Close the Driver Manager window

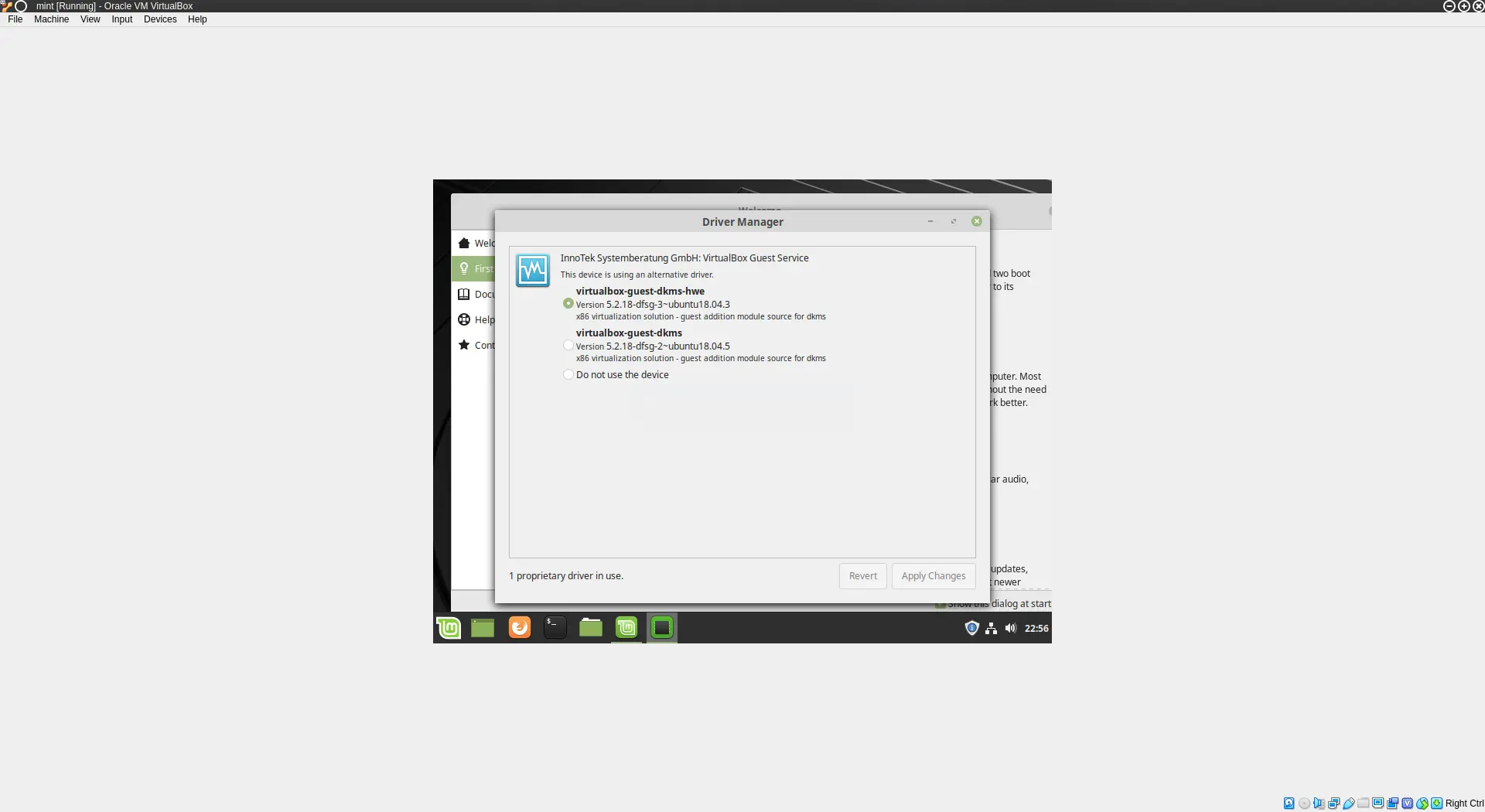click(977, 221)
